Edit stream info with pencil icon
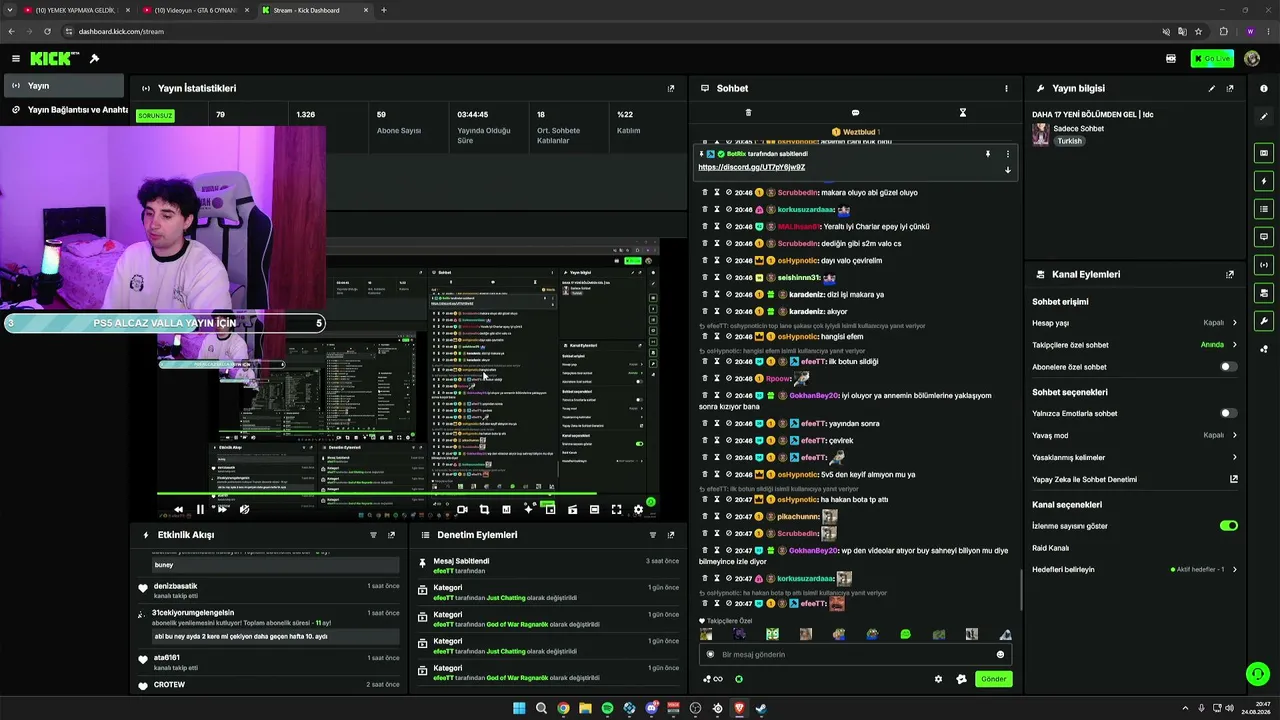This screenshot has height=720, width=1280. [x=1211, y=88]
